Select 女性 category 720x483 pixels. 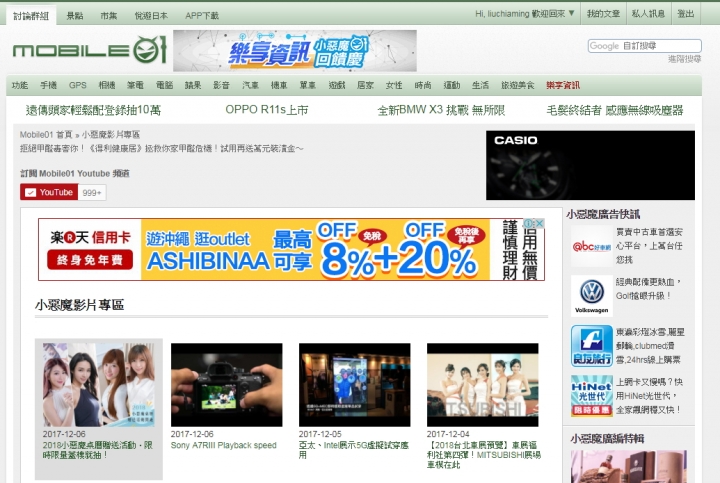click(394, 85)
